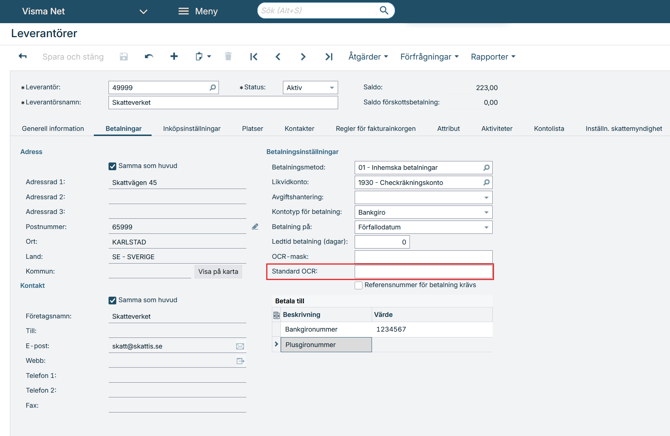Open the Förfrågningar dropdown menu
This screenshot has width=670, height=436.
pyautogui.click(x=429, y=56)
